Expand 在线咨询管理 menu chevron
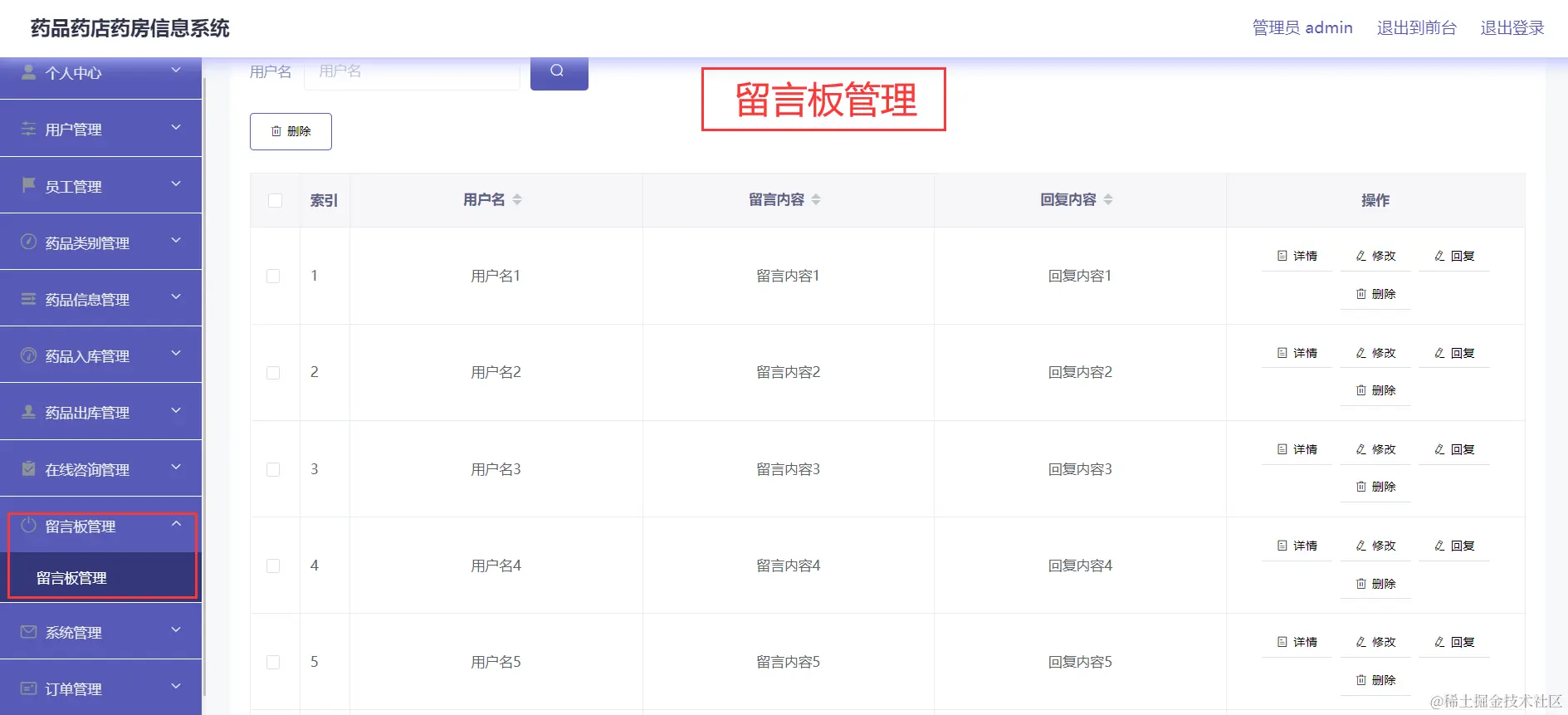This screenshot has height=715, width=1568. [176, 467]
